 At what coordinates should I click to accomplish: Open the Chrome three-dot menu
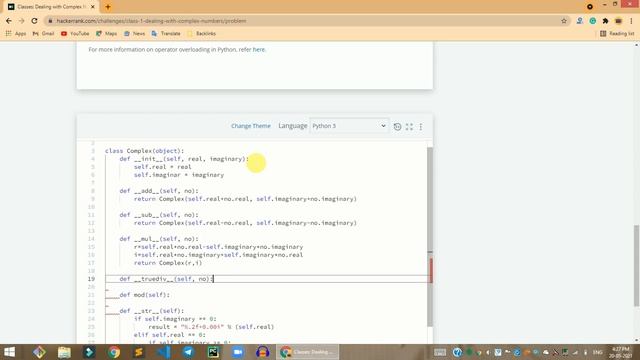[631, 21]
